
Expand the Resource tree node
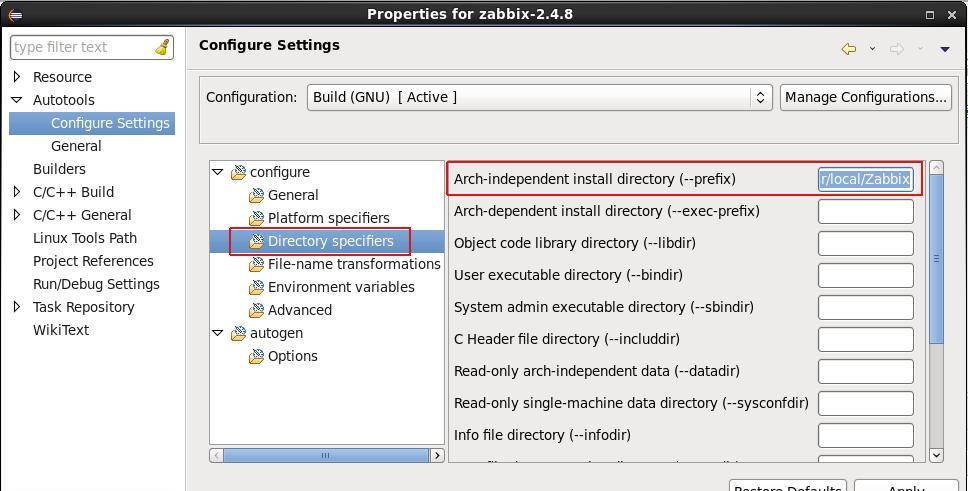(17, 77)
